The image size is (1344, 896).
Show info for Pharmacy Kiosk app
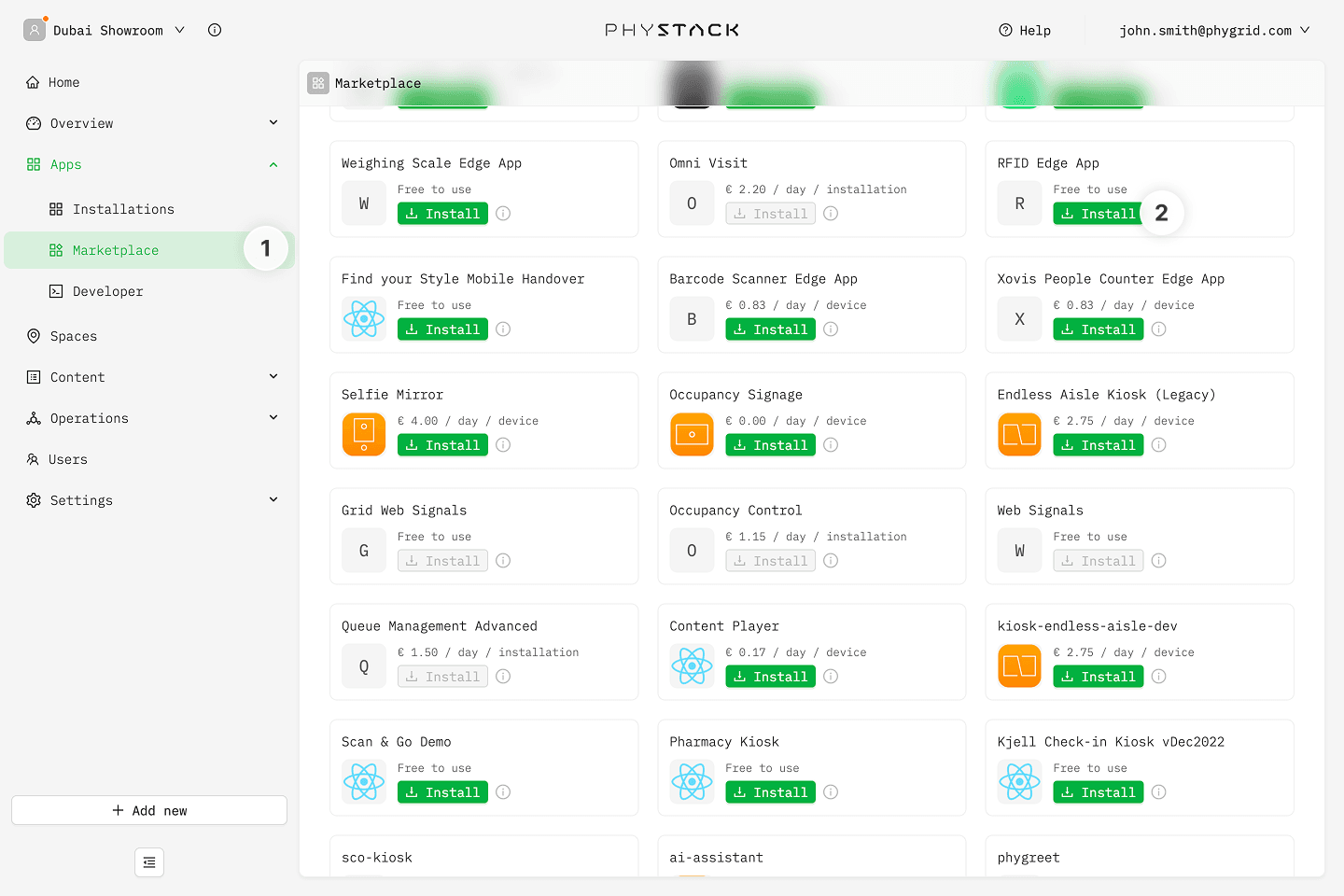pos(831,792)
